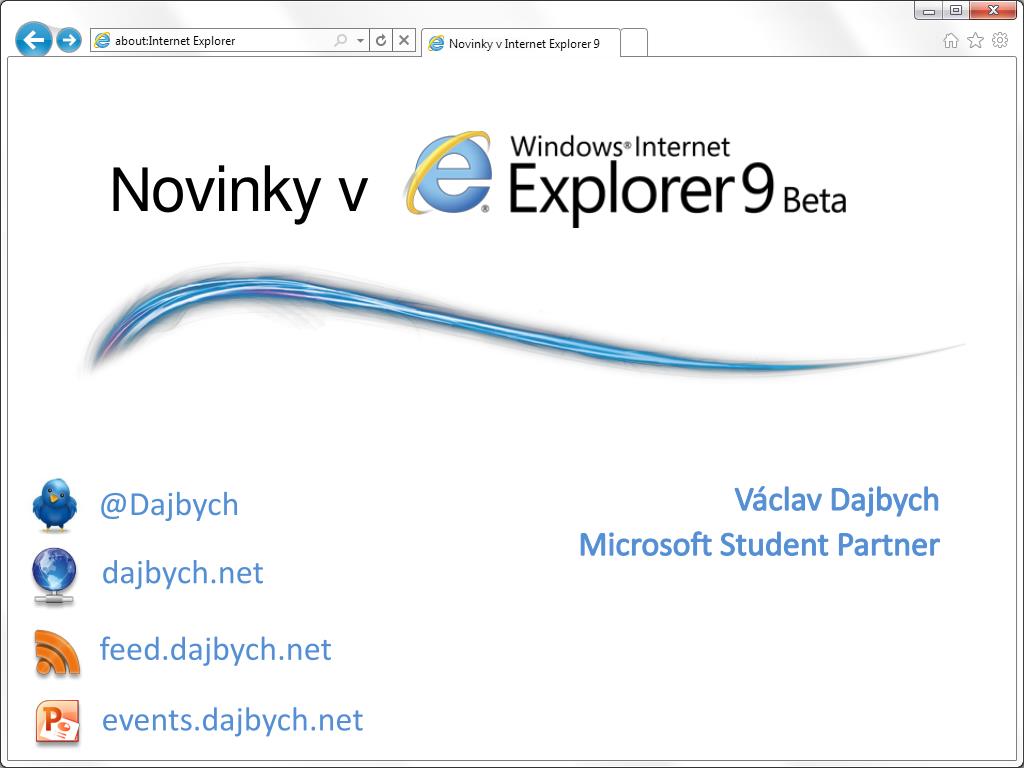This screenshot has width=1024, height=768.
Task: Minimize the browser window
Action: pyautogui.click(x=928, y=10)
